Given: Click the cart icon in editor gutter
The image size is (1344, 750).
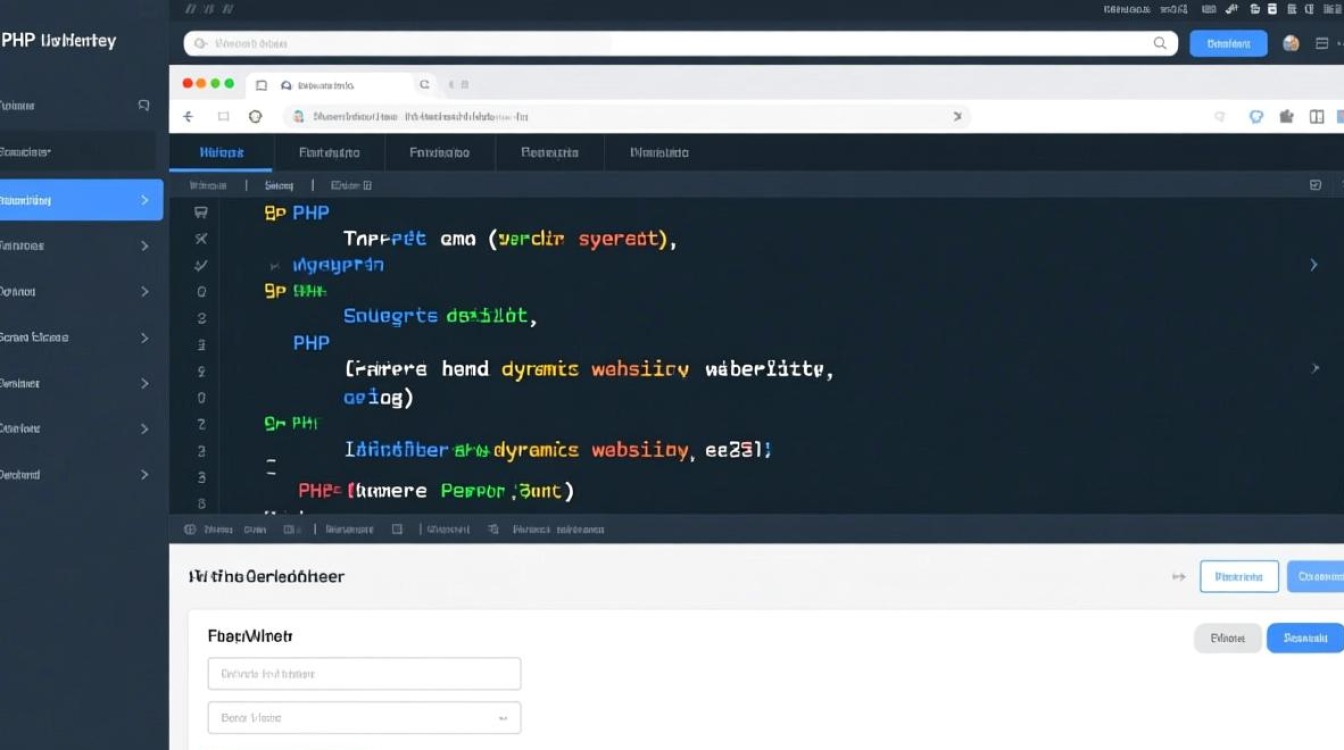Looking at the screenshot, I should pyautogui.click(x=201, y=212).
